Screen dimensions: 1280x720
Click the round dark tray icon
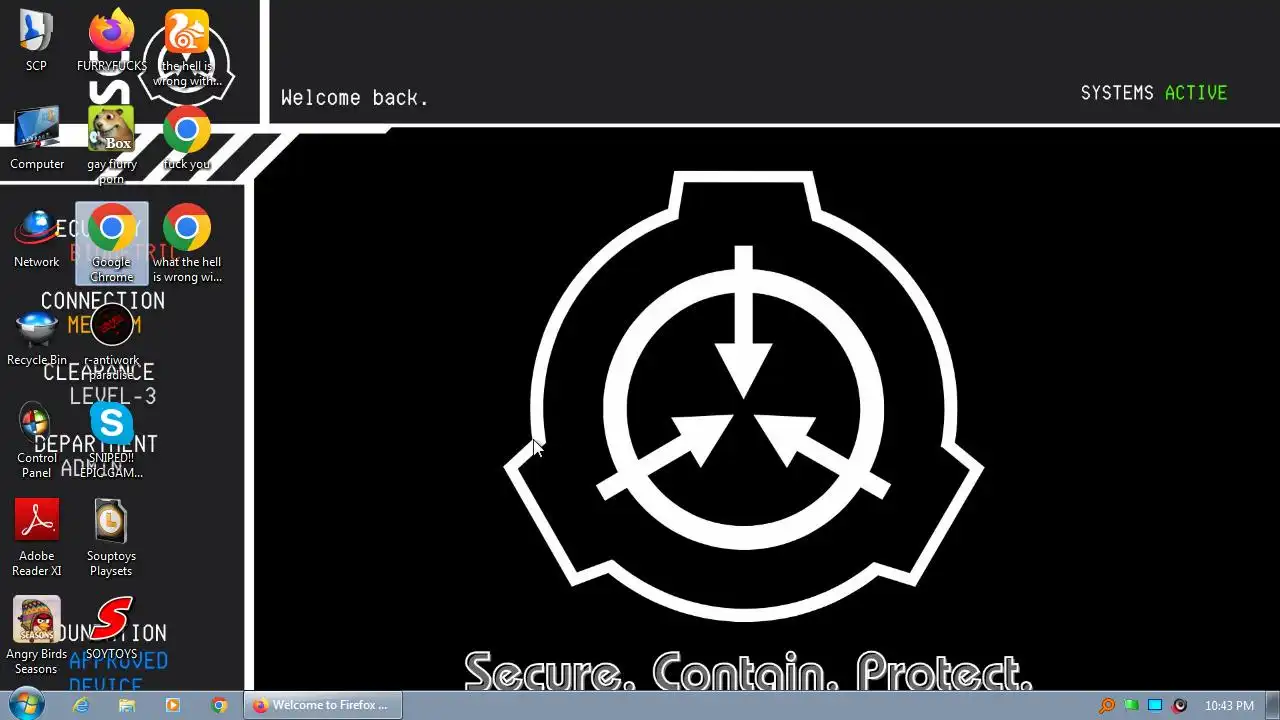(1179, 705)
